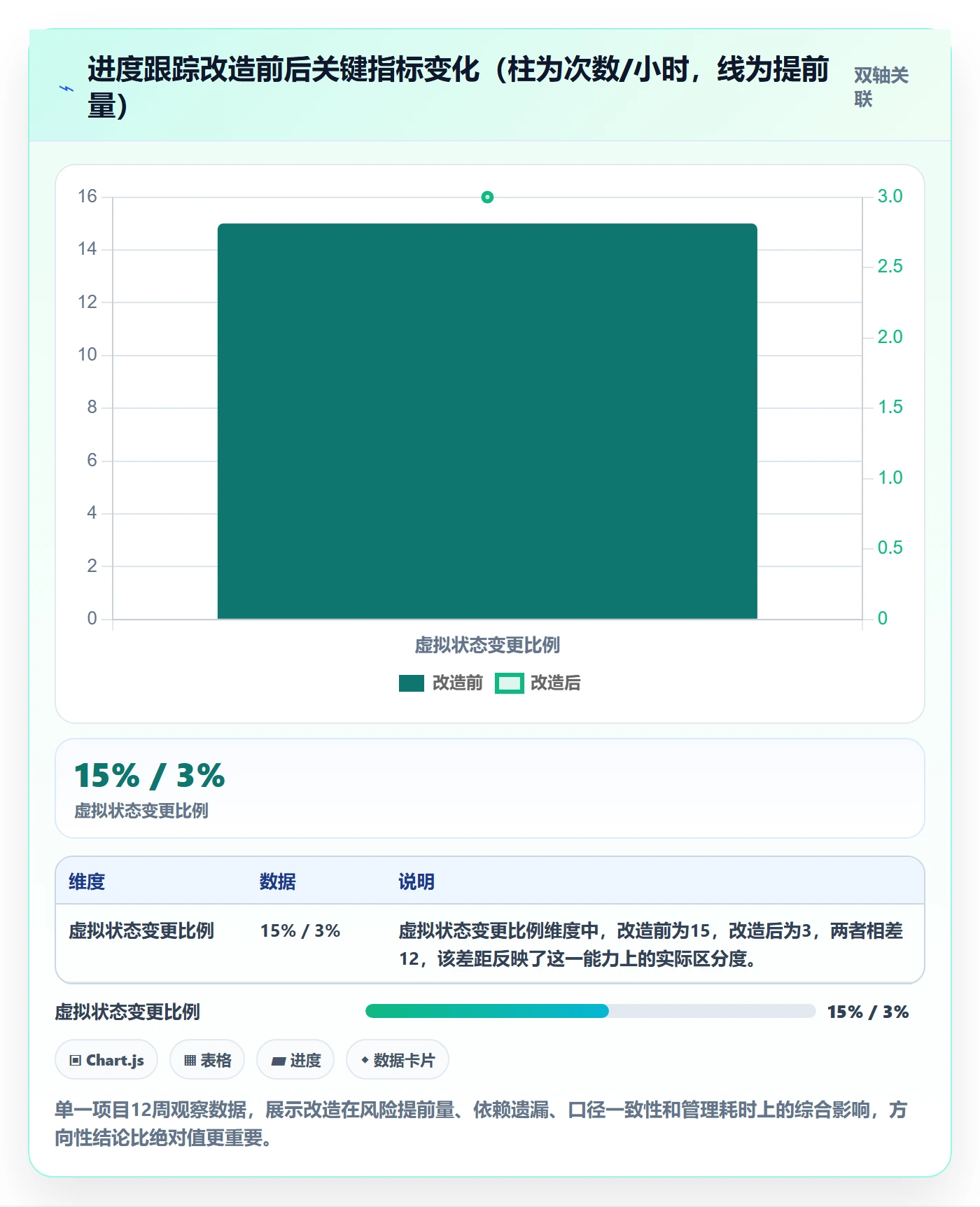Click the 维度 column header
980x1207 pixels.
(87, 881)
